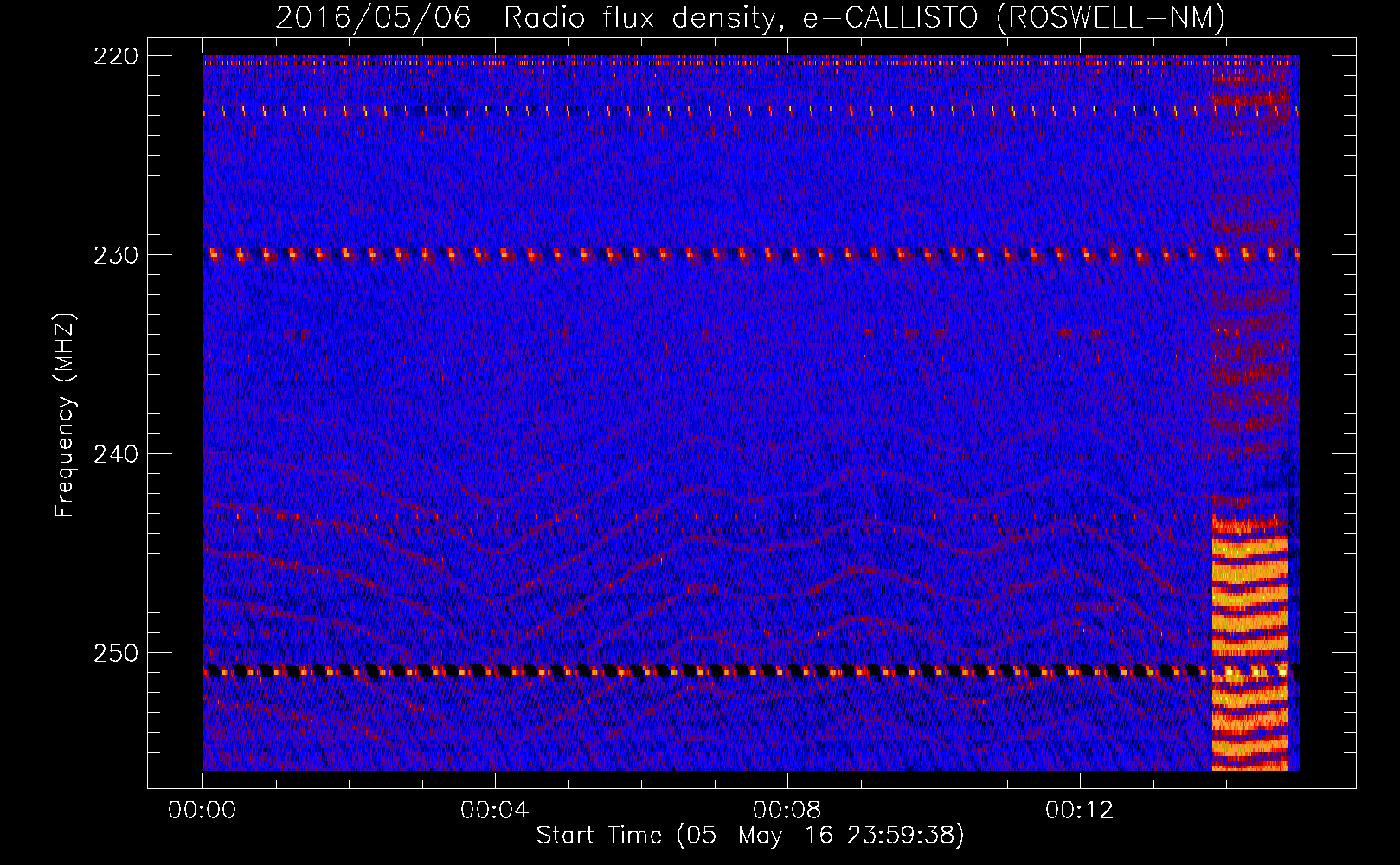Click the 240 frequency tick label
Screen dimensions: 1400x865
pos(115,454)
